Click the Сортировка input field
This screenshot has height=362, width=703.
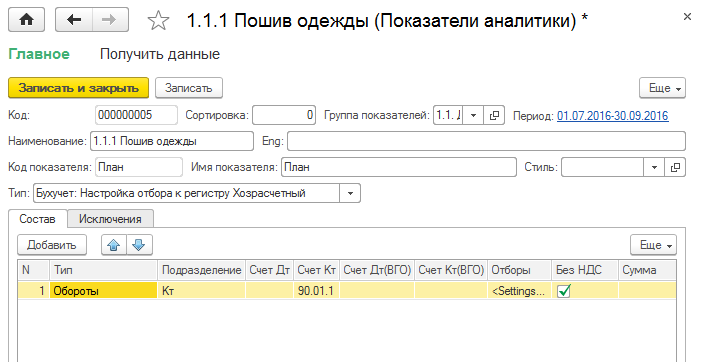[x=284, y=115]
